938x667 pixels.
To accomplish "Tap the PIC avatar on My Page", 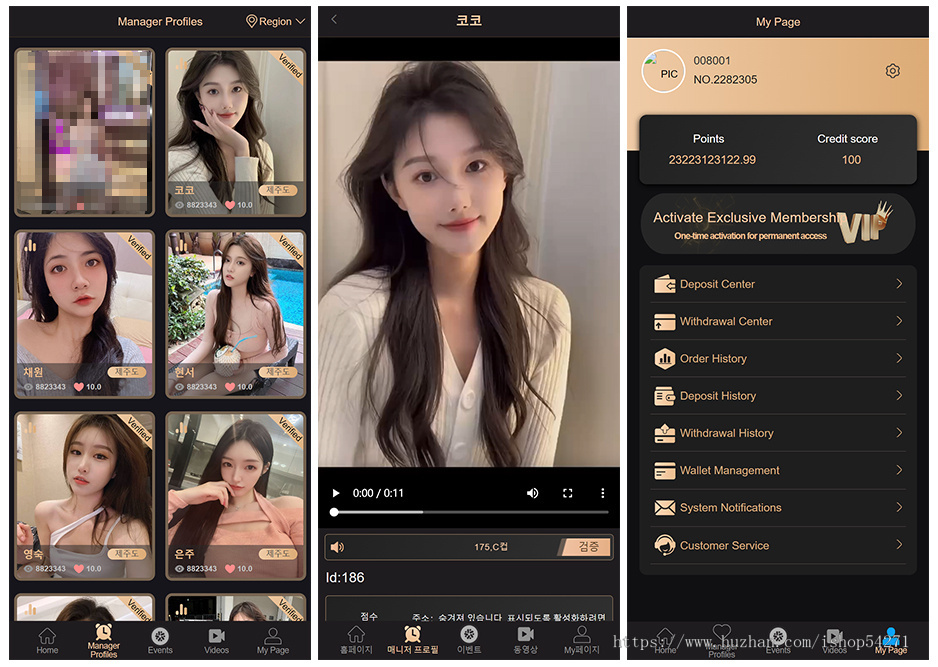I will point(663,71).
